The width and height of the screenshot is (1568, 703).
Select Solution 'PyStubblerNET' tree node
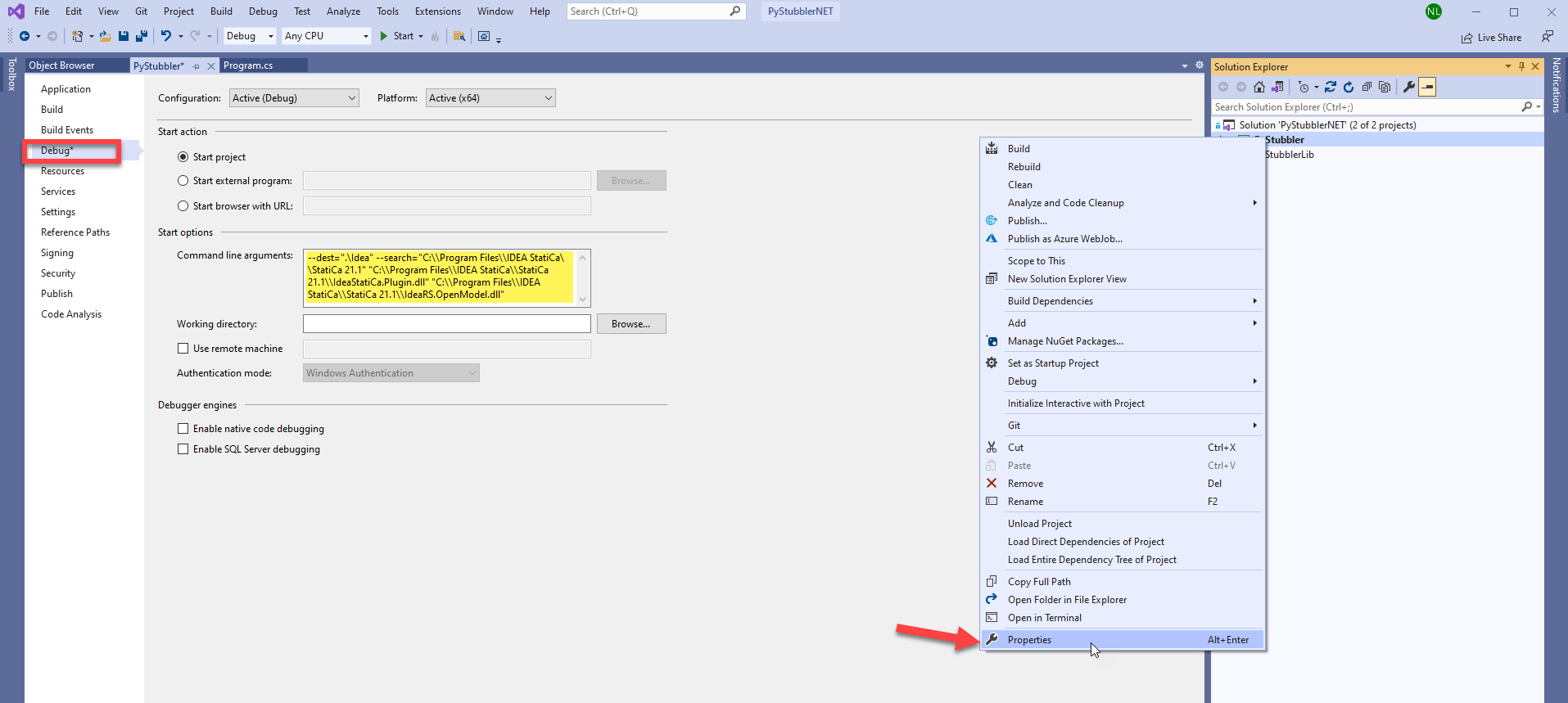(1327, 125)
